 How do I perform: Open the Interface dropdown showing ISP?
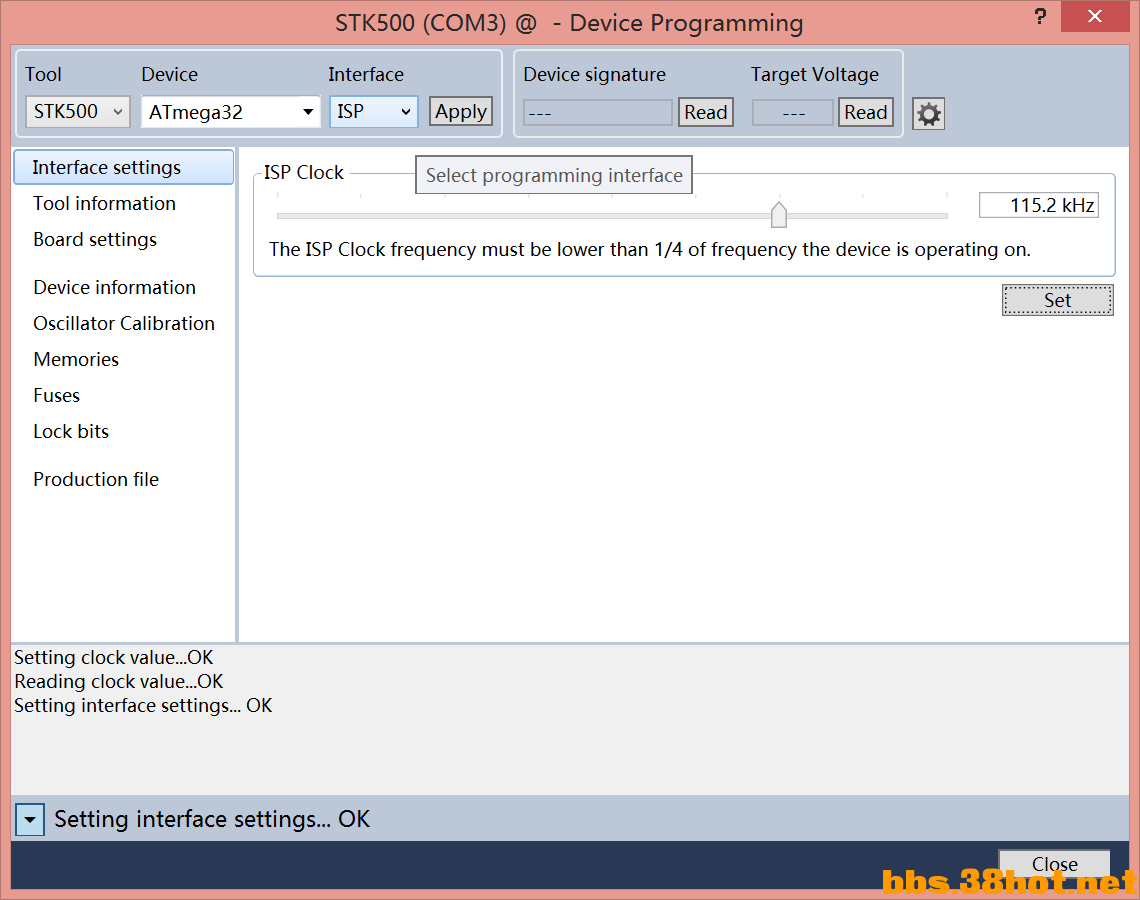point(374,112)
